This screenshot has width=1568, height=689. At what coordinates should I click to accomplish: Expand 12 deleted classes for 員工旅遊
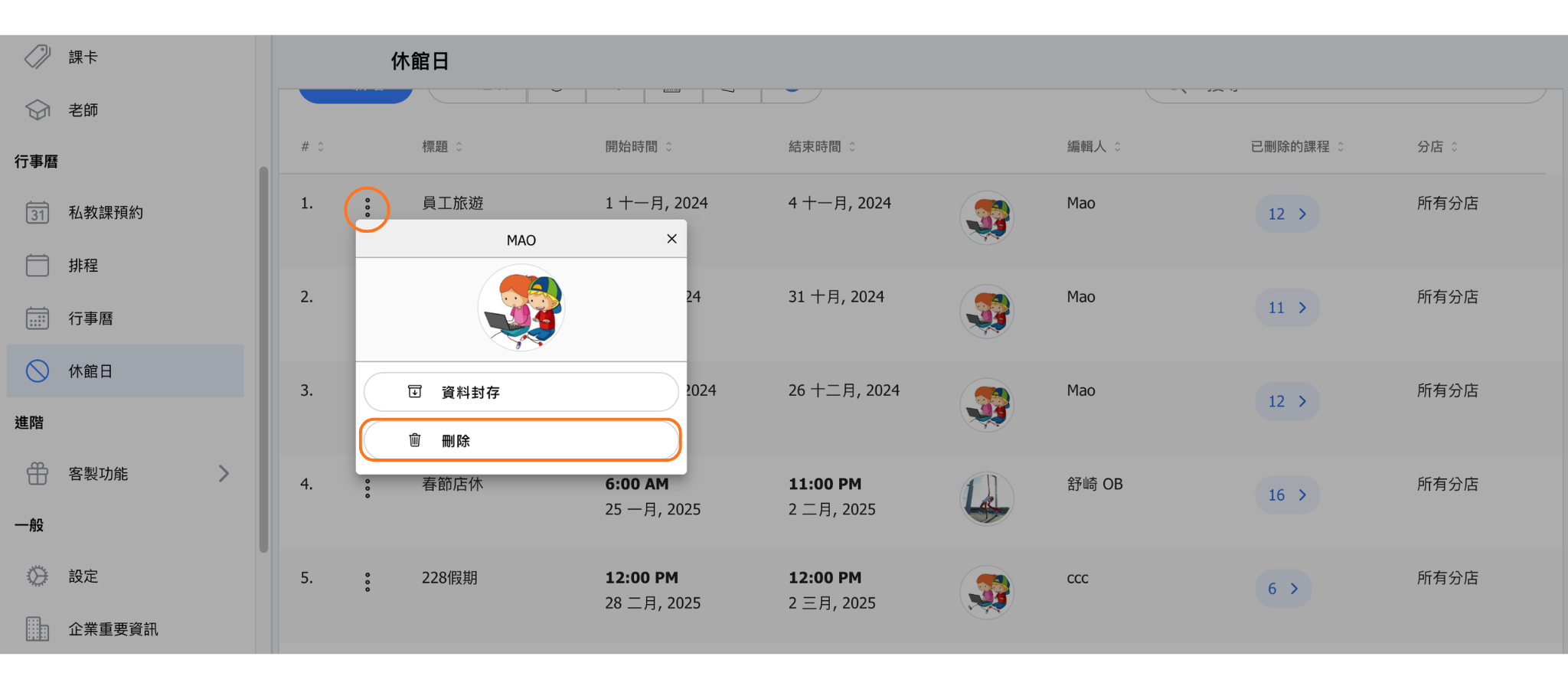pos(1287,214)
